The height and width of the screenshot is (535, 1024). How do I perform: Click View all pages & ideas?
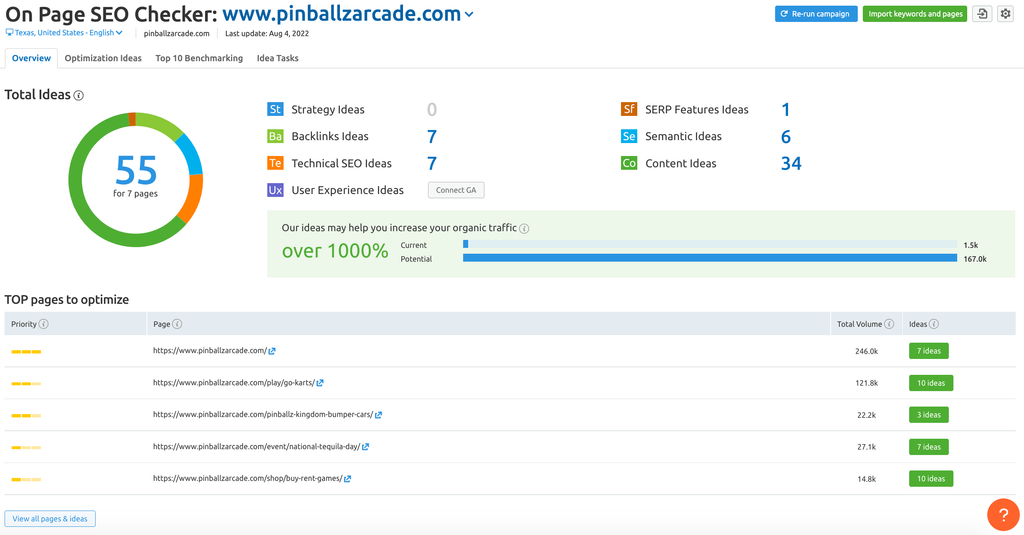pos(50,519)
